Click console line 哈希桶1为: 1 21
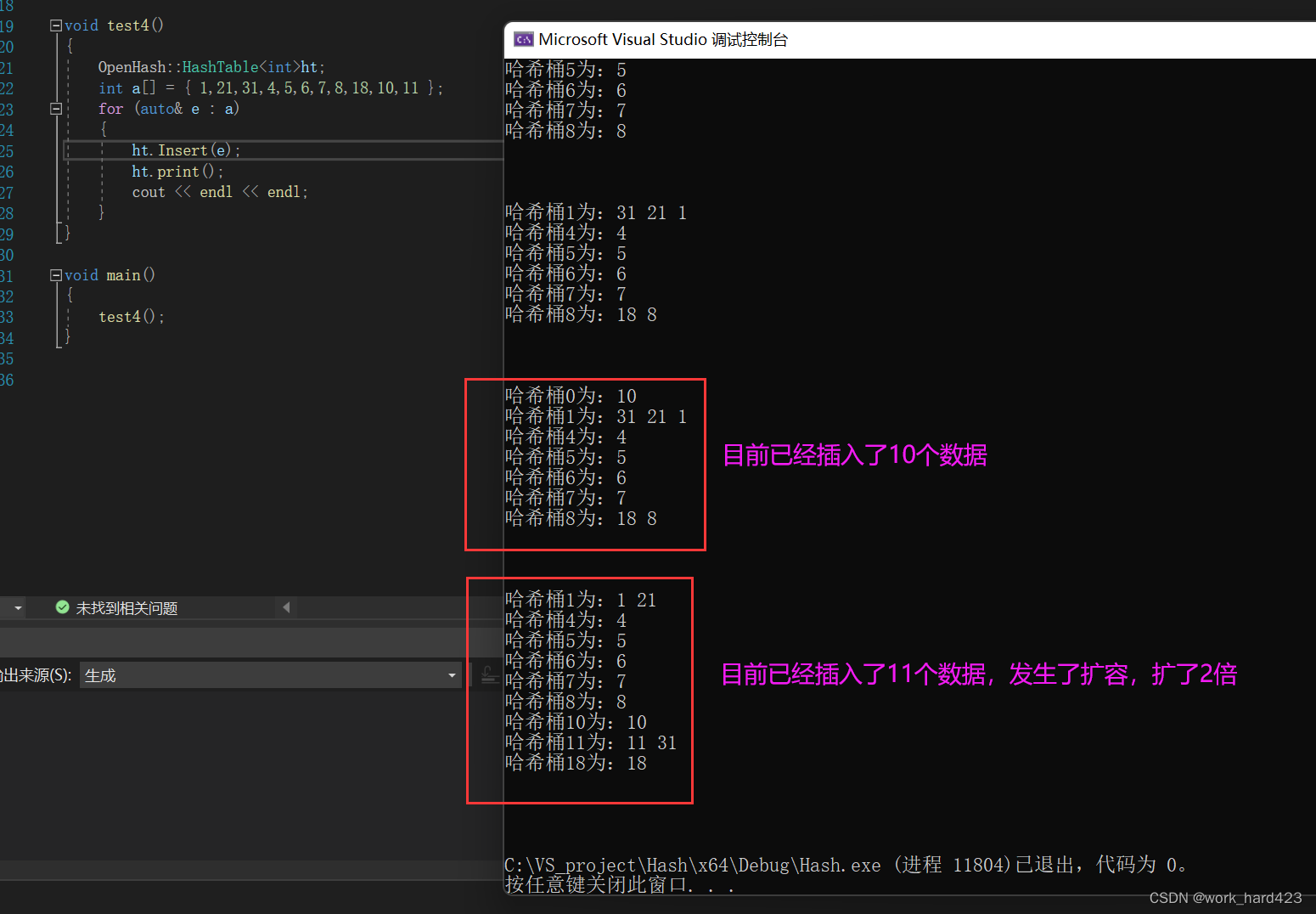This screenshot has height=914, width=1316. pos(581,600)
